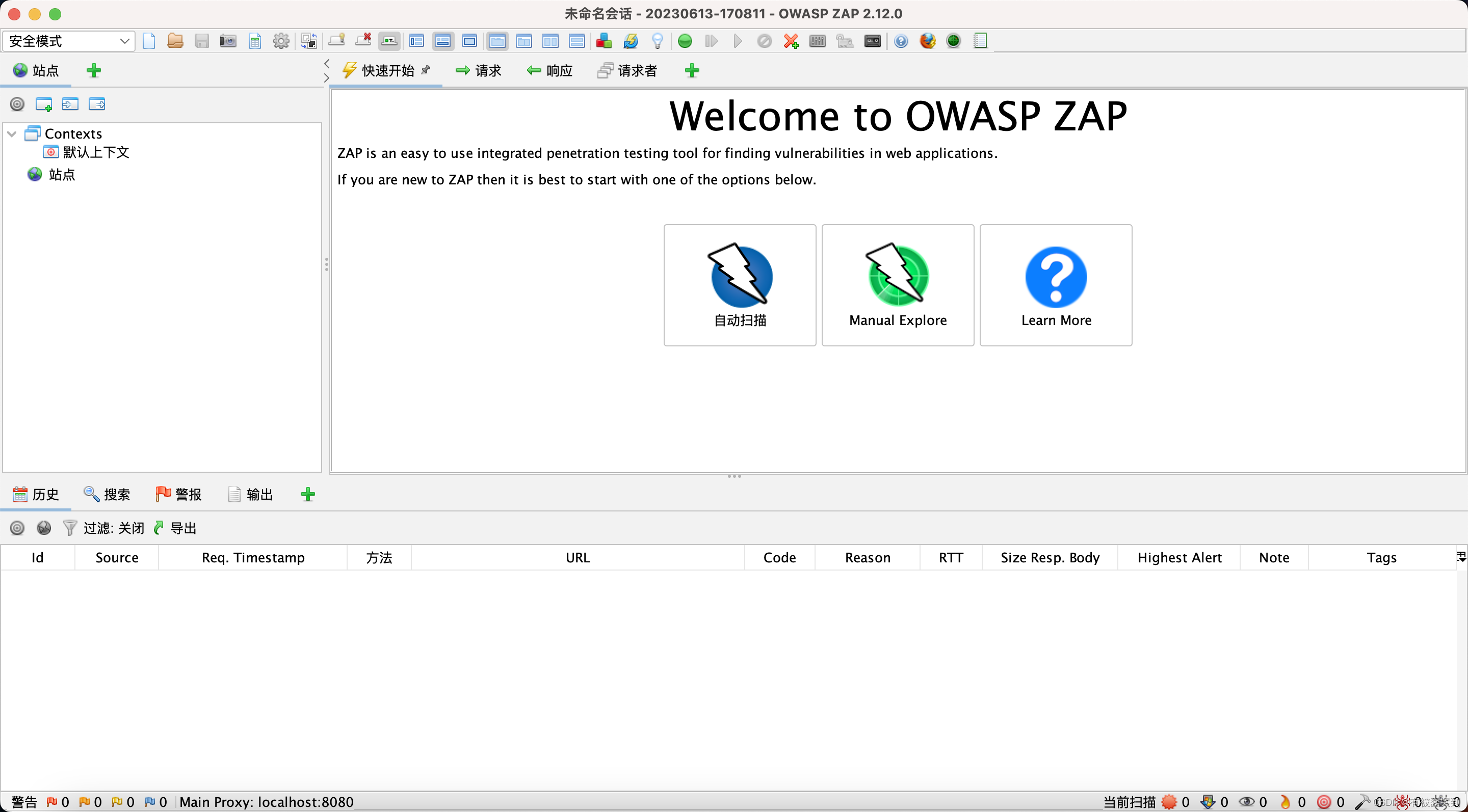The image size is (1468, 812).
Task: Toggle history filter funnel 过滤: 关闭
Action: [x=70, y=528]
